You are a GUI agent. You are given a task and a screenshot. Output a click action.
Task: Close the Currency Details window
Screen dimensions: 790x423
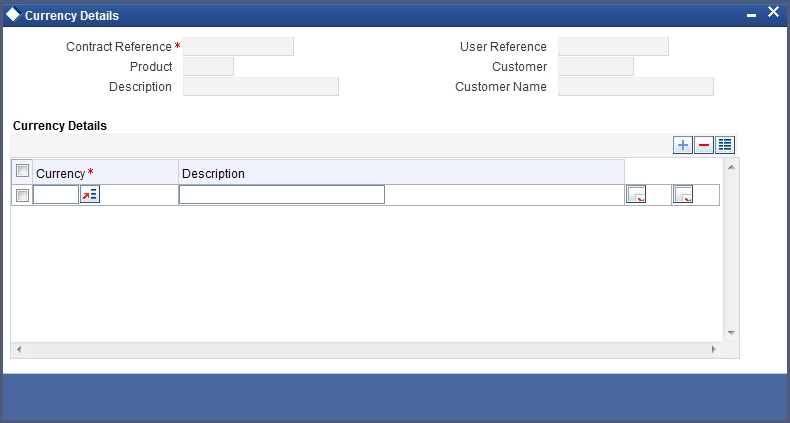(773, 12)
